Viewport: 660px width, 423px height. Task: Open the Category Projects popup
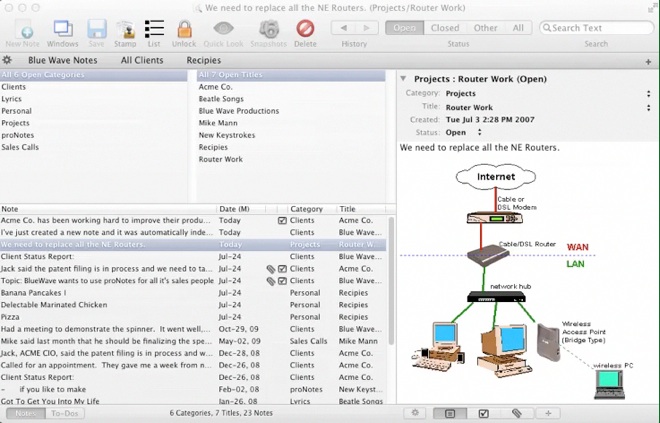(648, 94)
